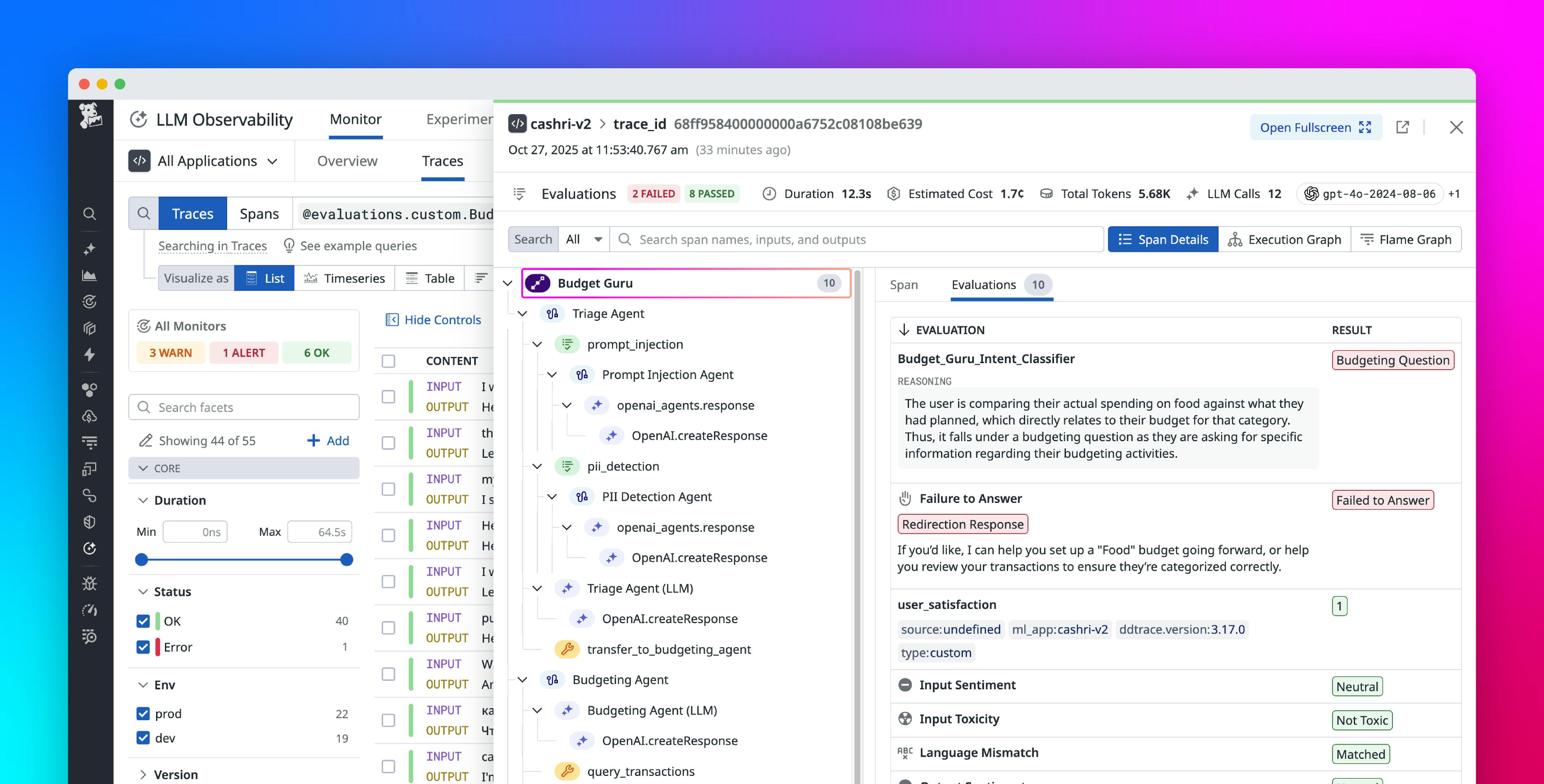Collapse the Triage Agent tree node
The image size is (1544, 784).
(x=522, y=314)
